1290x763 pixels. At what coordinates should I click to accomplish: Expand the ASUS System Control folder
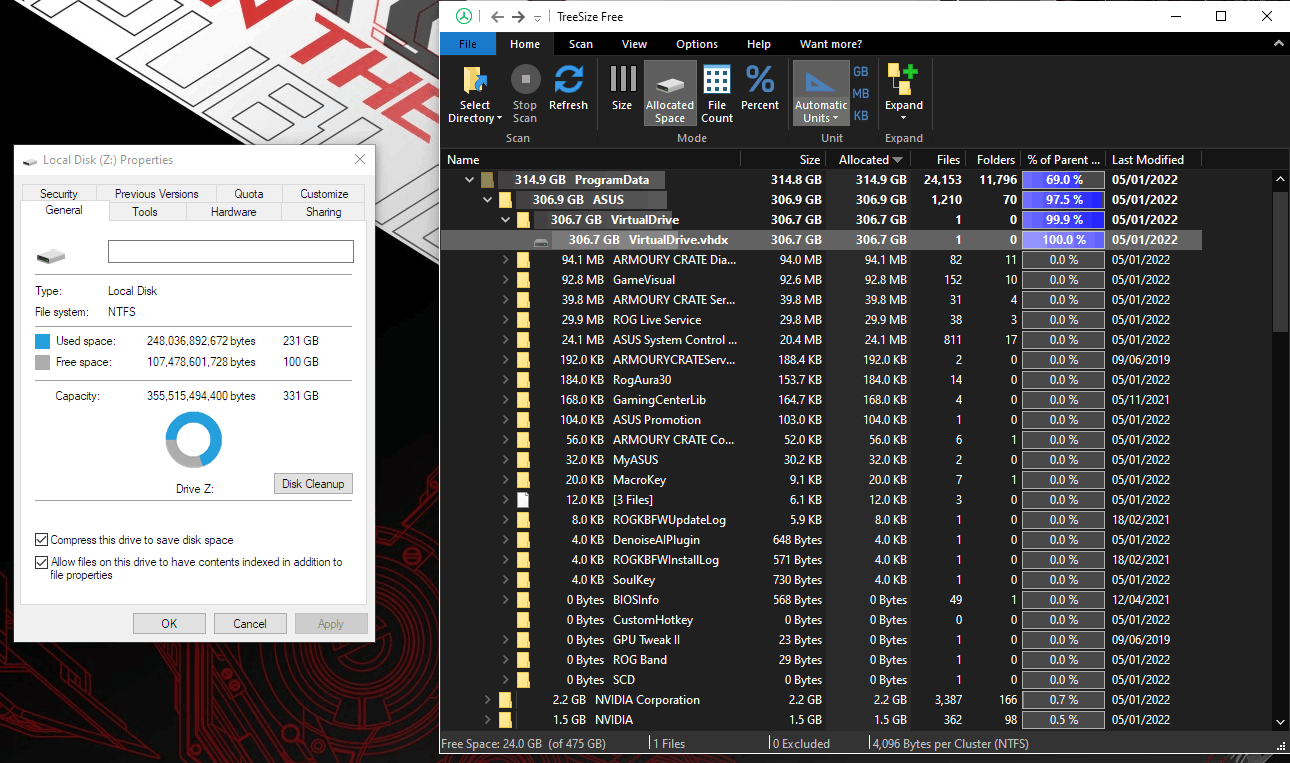(x=505, y=340)
